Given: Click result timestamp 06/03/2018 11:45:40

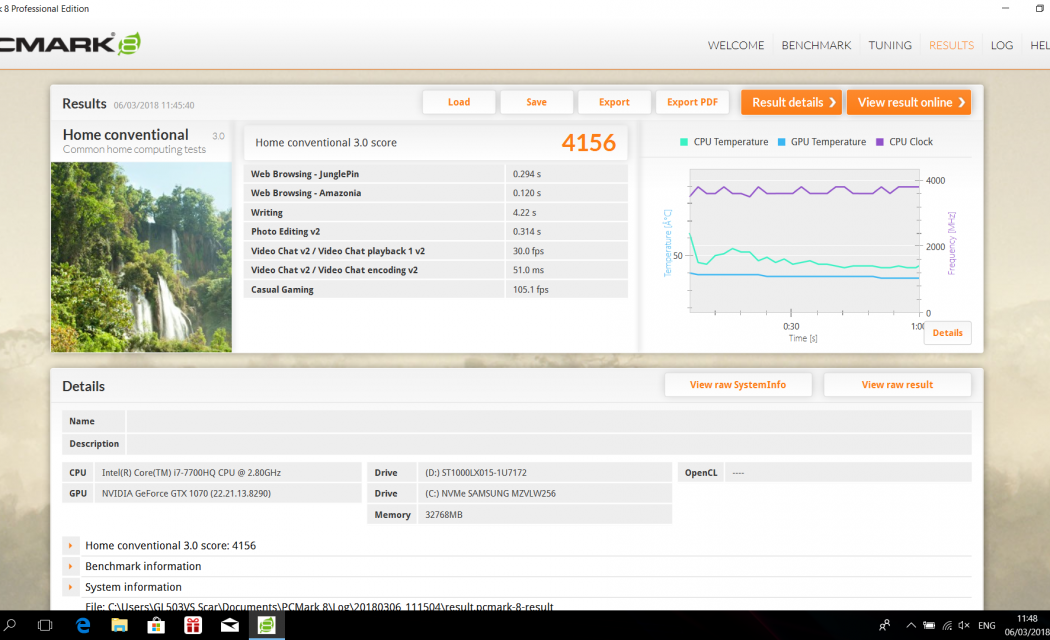Looking at the screenshot, I should [x=154, y=105].
